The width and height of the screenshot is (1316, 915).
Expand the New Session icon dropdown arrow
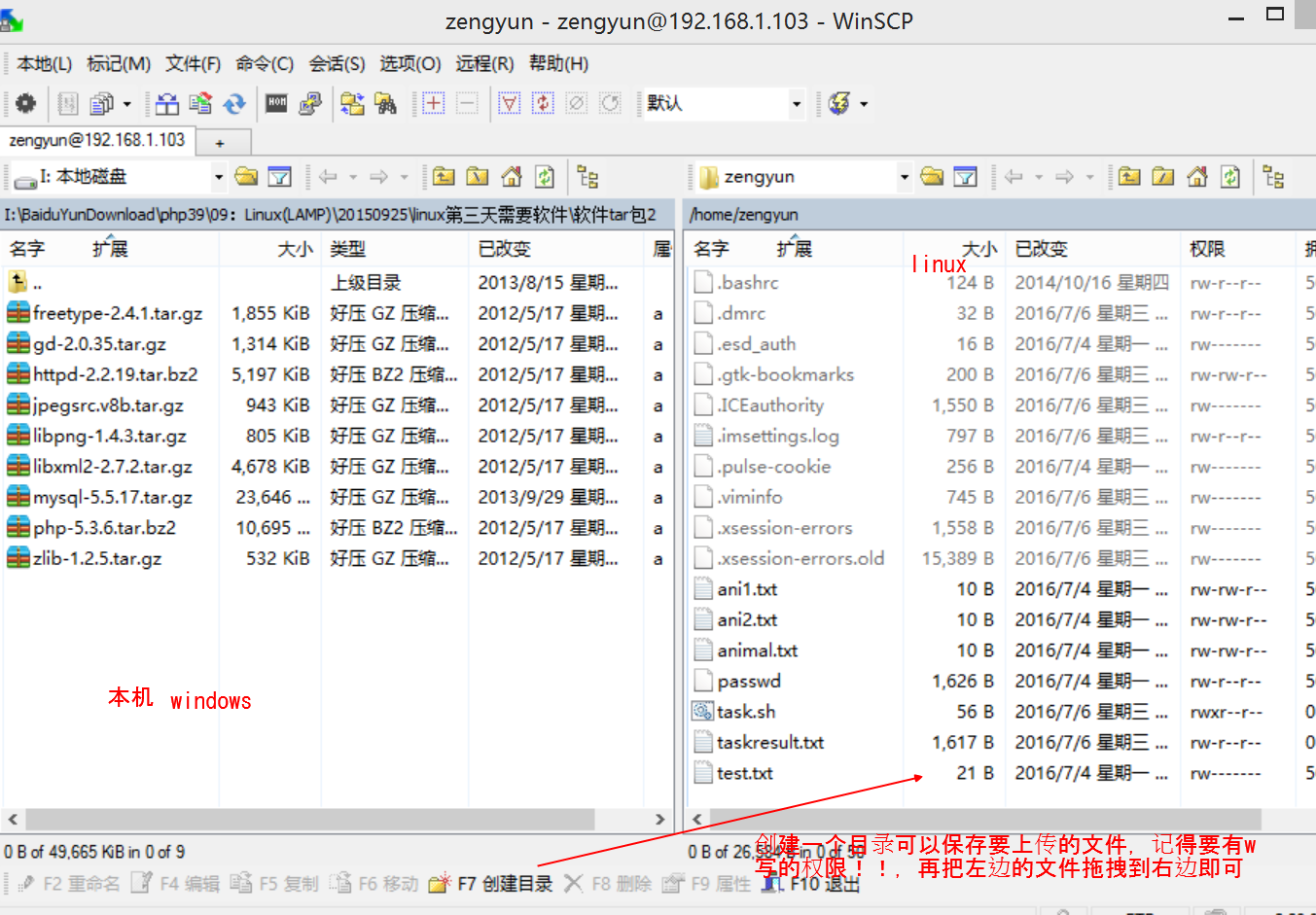tap(864, 103)
